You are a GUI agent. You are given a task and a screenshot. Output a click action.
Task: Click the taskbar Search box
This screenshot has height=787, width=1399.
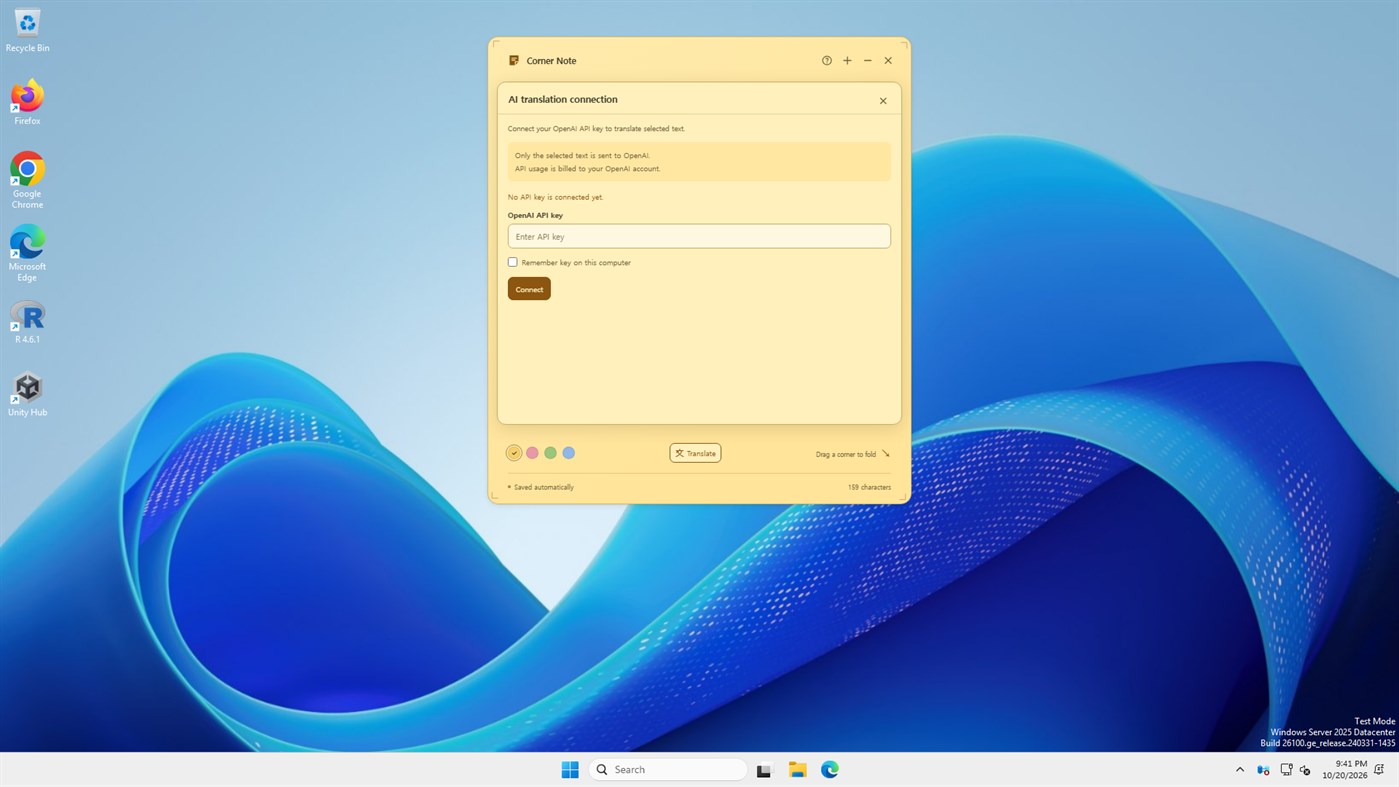tap(668, 769)
